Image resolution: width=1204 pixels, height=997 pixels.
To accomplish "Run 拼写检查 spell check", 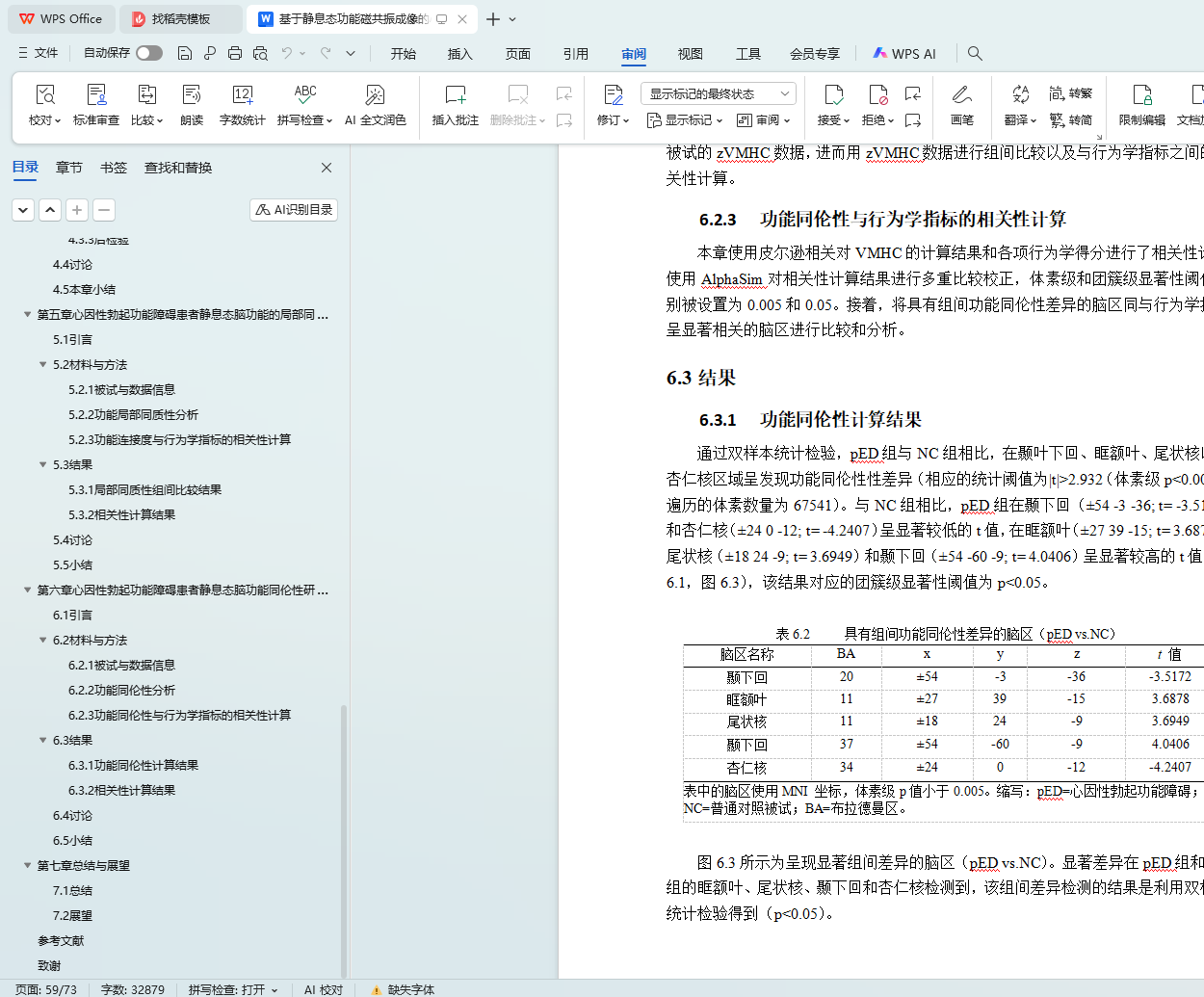I will click(304, 105).
